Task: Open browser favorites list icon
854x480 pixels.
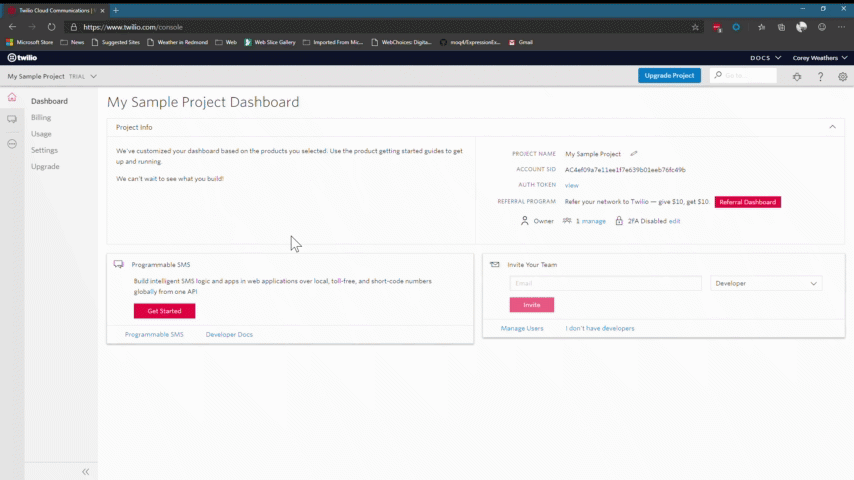Action: coord(761,27)
